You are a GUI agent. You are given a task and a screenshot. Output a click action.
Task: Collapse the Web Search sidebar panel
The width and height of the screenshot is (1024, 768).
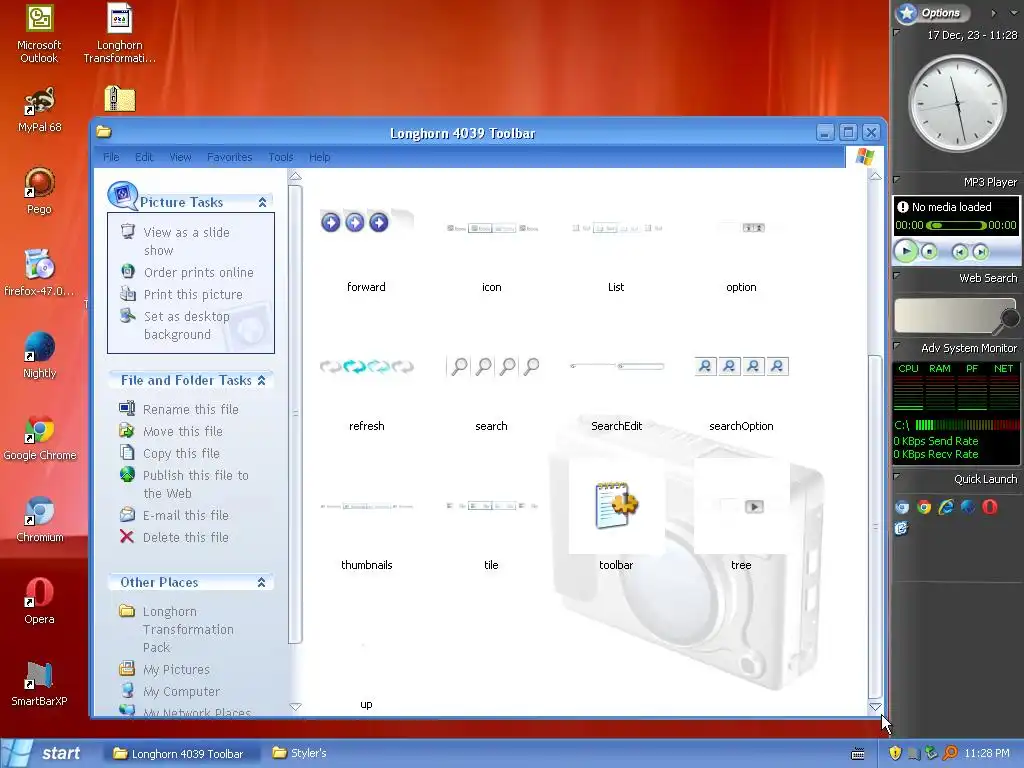(897, 276)
